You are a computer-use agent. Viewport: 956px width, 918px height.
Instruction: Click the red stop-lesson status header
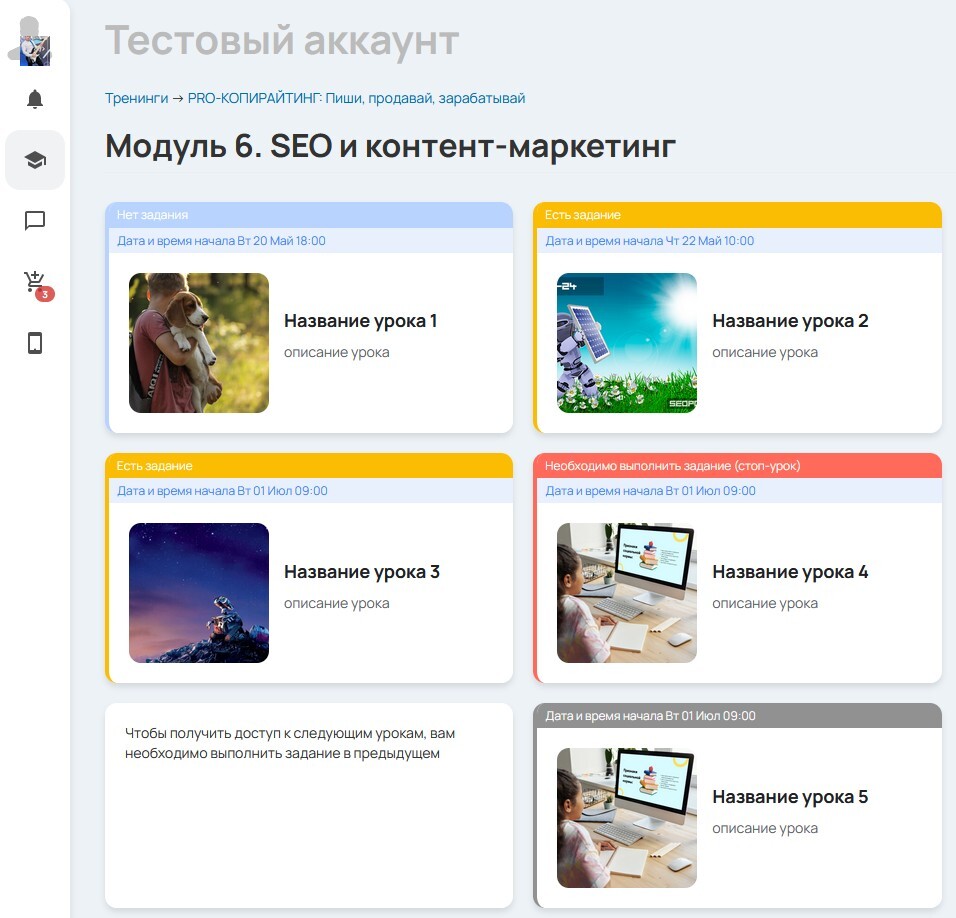point(737,466)
